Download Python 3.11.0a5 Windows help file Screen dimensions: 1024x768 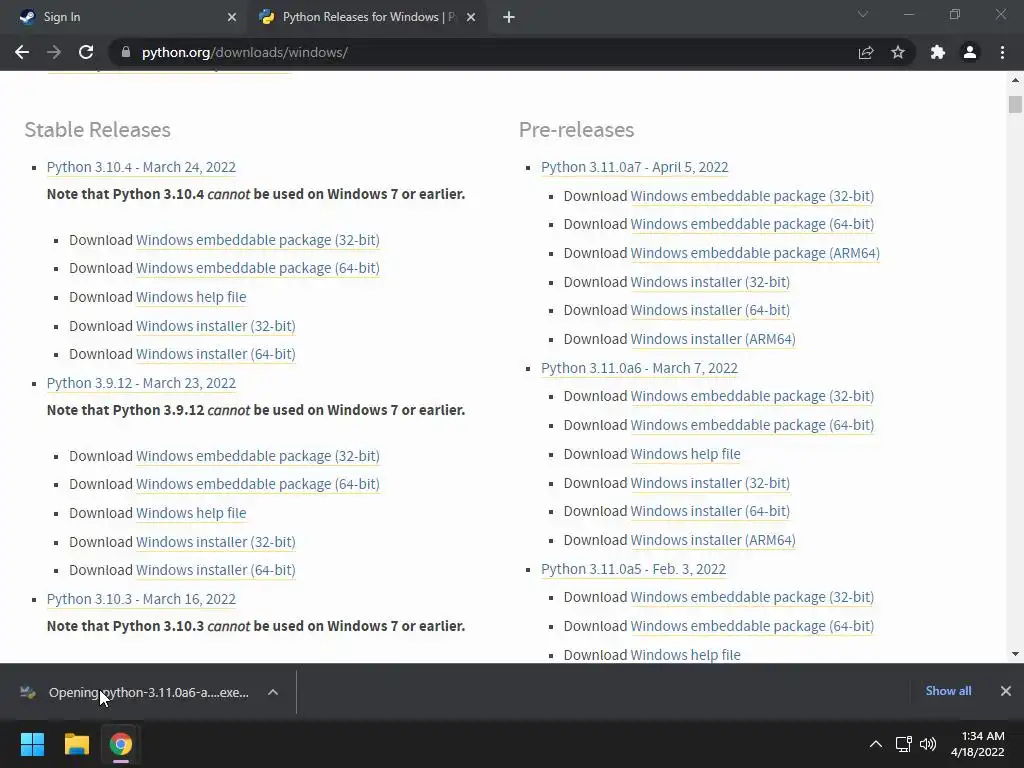[x=685, y=655]
